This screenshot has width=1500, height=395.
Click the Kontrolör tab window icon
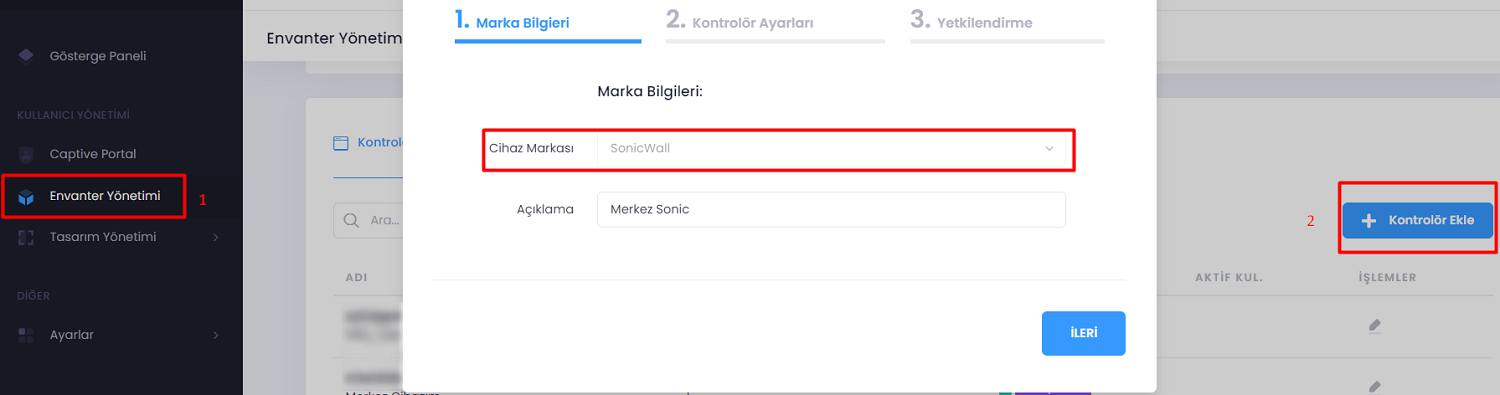(x=340, y=143)
